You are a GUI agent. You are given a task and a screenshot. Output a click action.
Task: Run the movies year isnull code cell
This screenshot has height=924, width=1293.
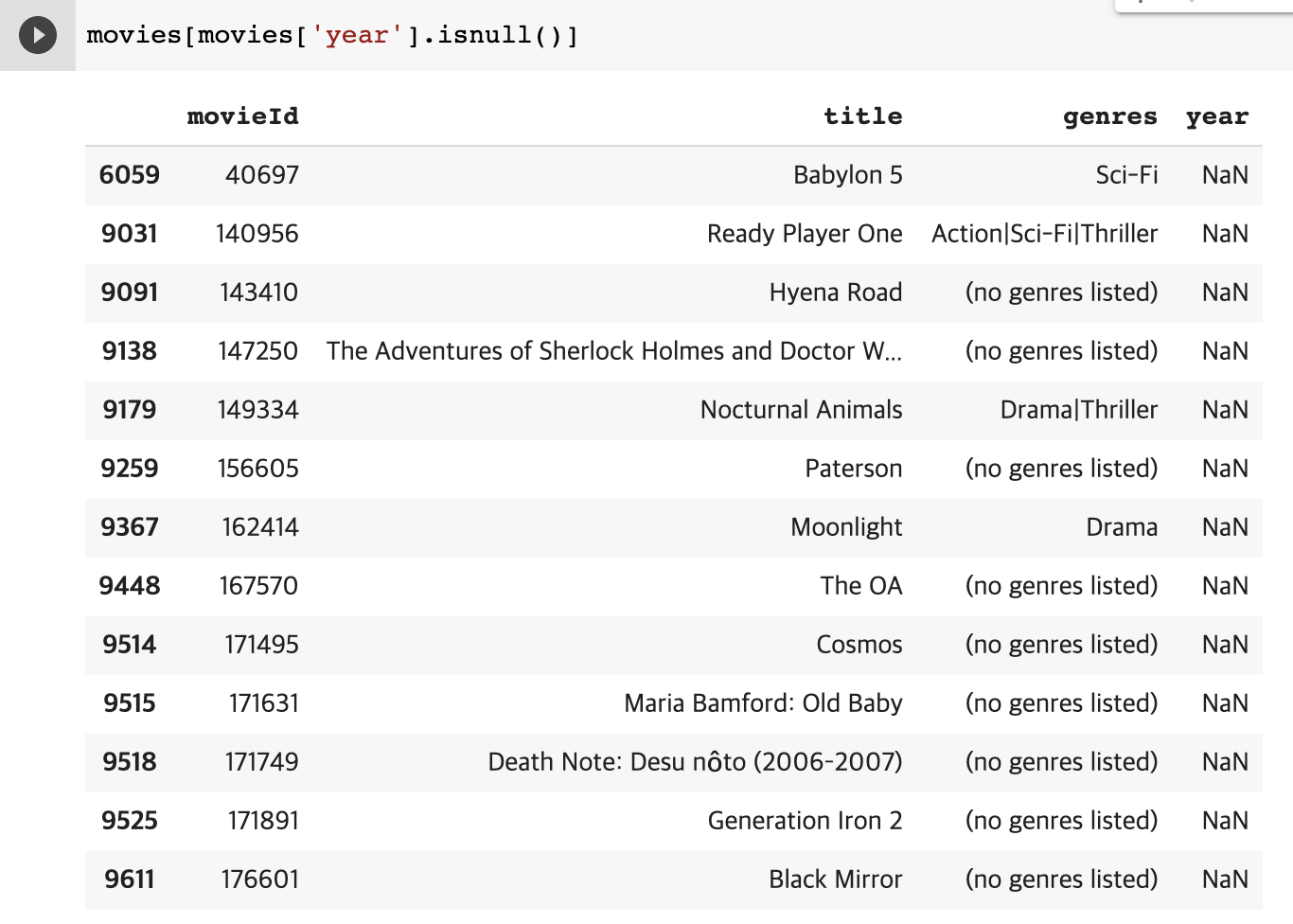tap(38, 36)
